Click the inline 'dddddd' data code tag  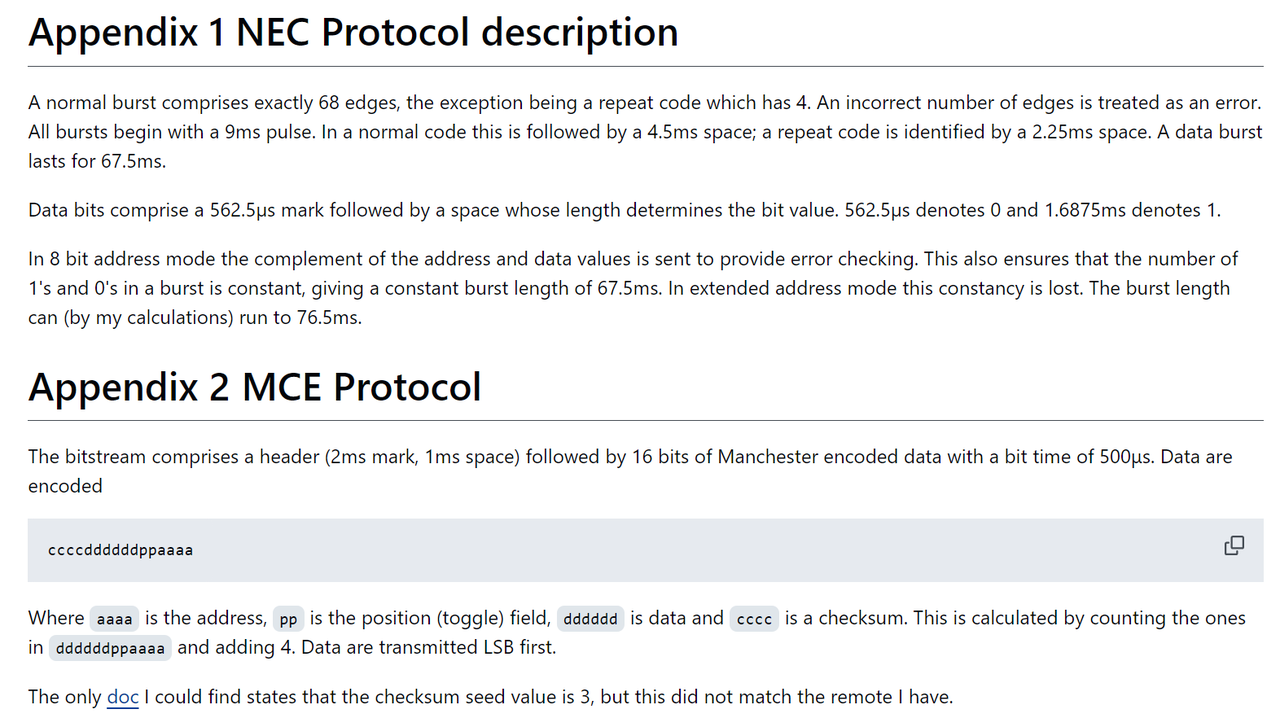click(590, 619)
